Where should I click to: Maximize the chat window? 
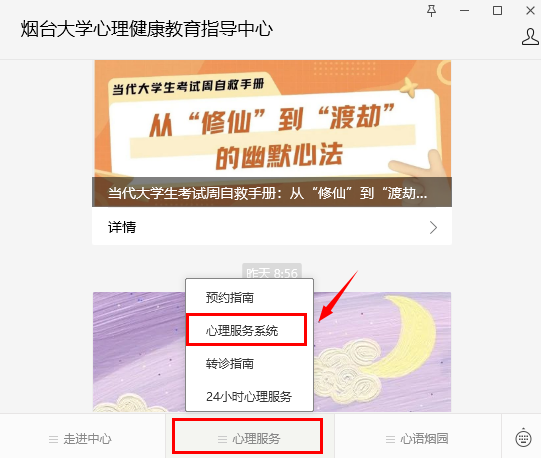tap(497, 11)
